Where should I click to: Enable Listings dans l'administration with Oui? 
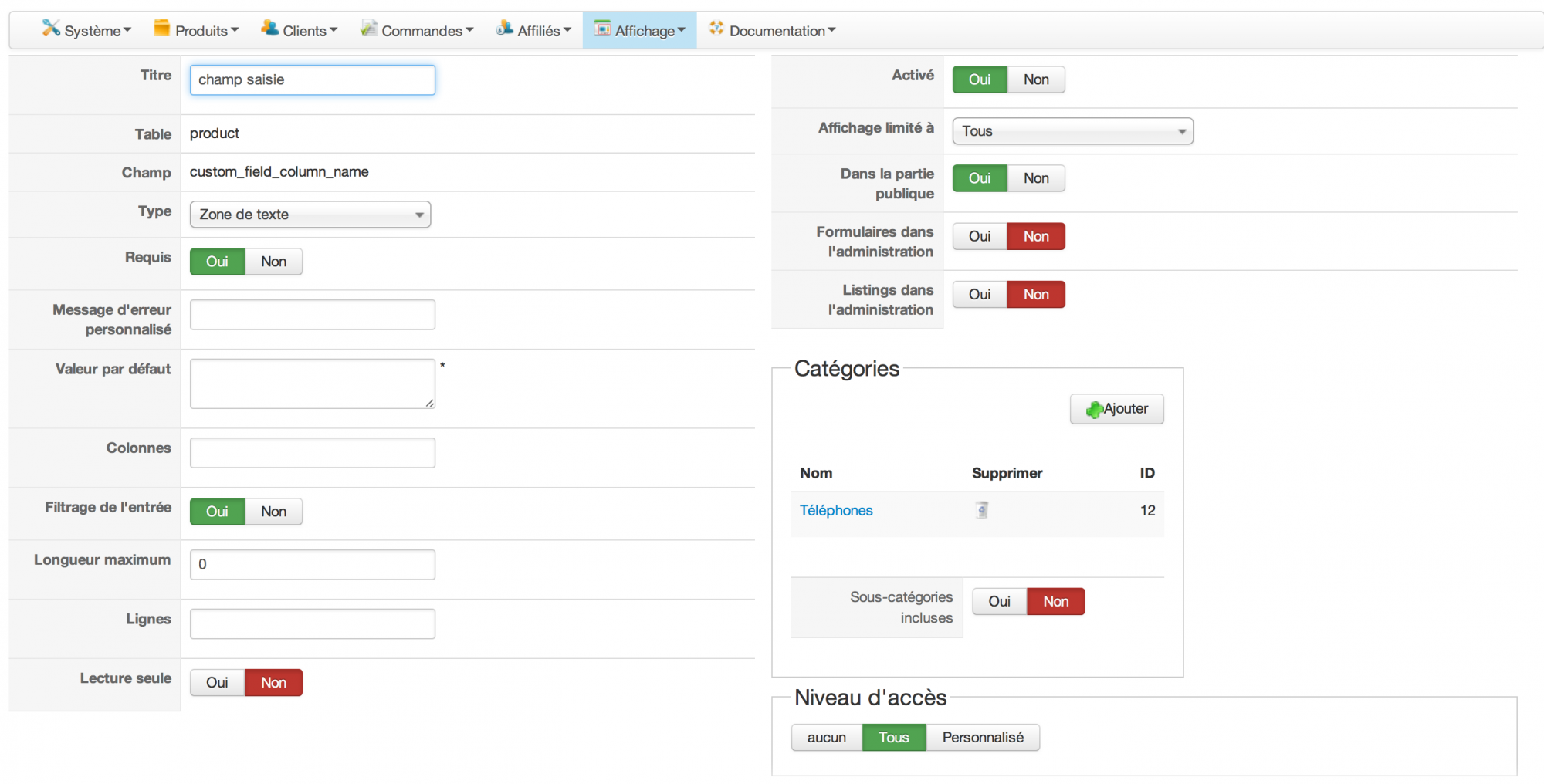pos(980,295)
